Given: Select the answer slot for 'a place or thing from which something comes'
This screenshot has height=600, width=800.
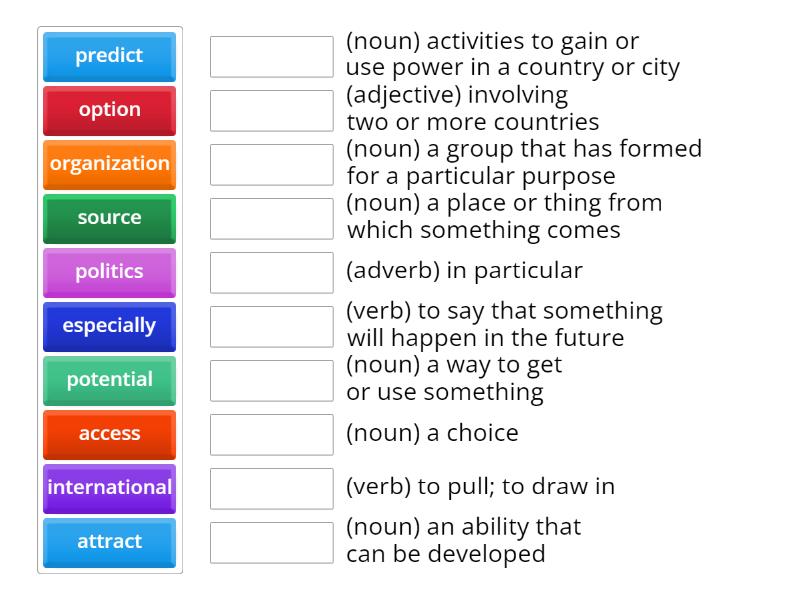Looking at the screenshot, I should pos(271,219).
